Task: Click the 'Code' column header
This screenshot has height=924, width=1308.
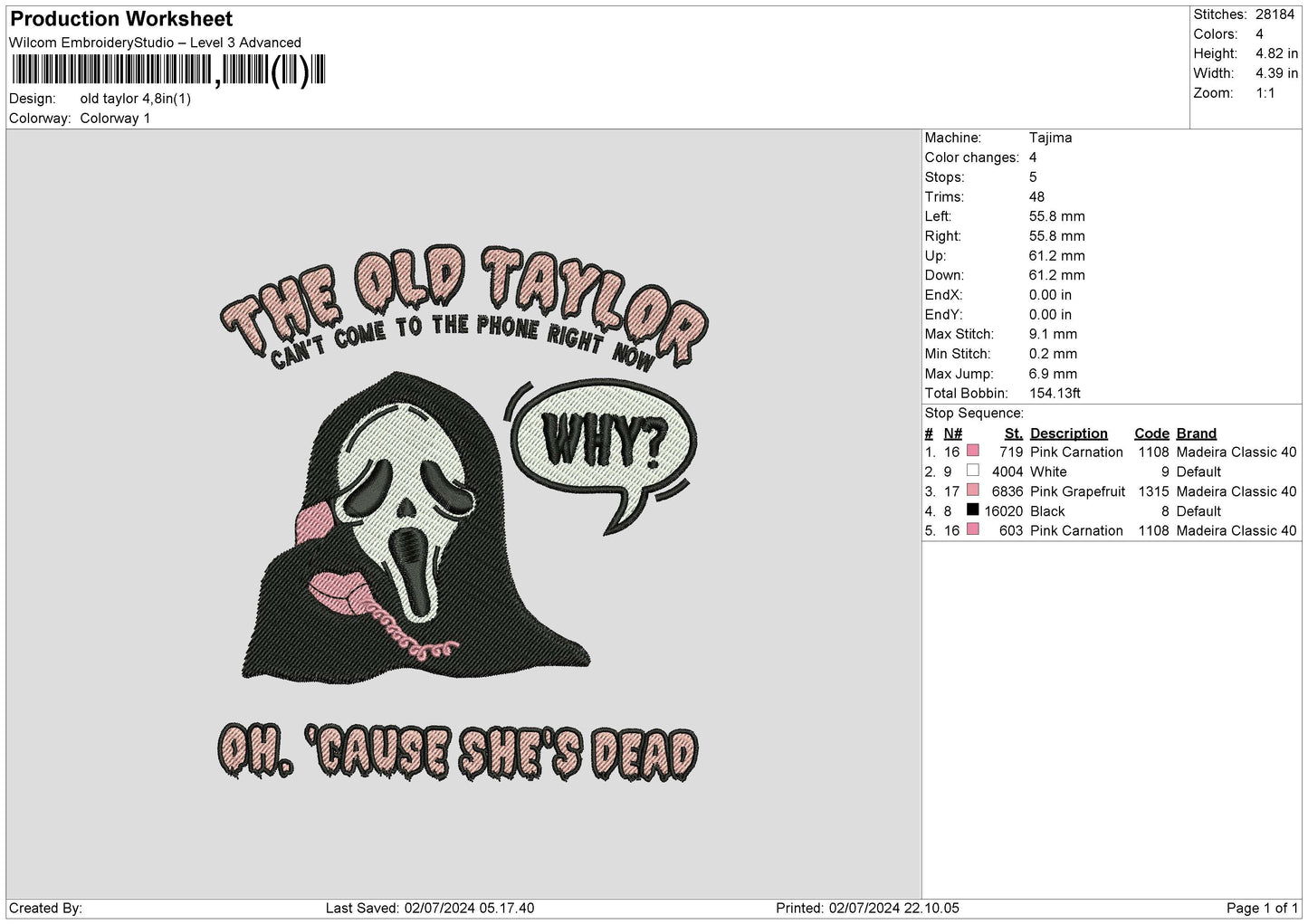Action: click(x=1151, y=433)
